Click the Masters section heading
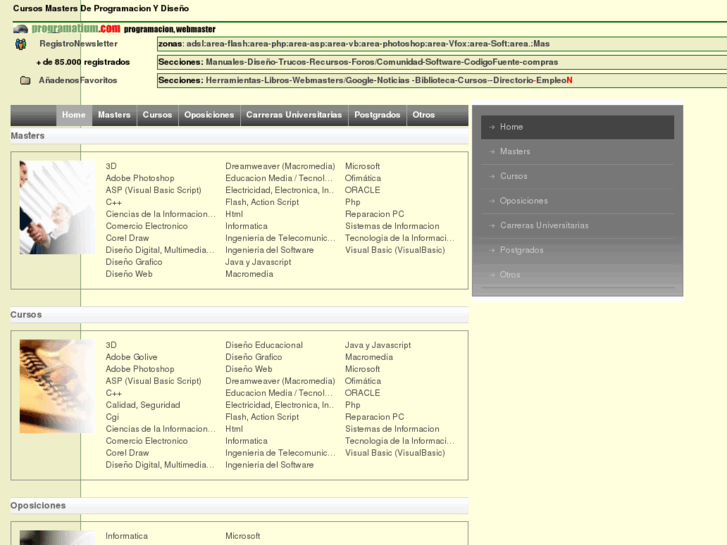 point(28,136)
